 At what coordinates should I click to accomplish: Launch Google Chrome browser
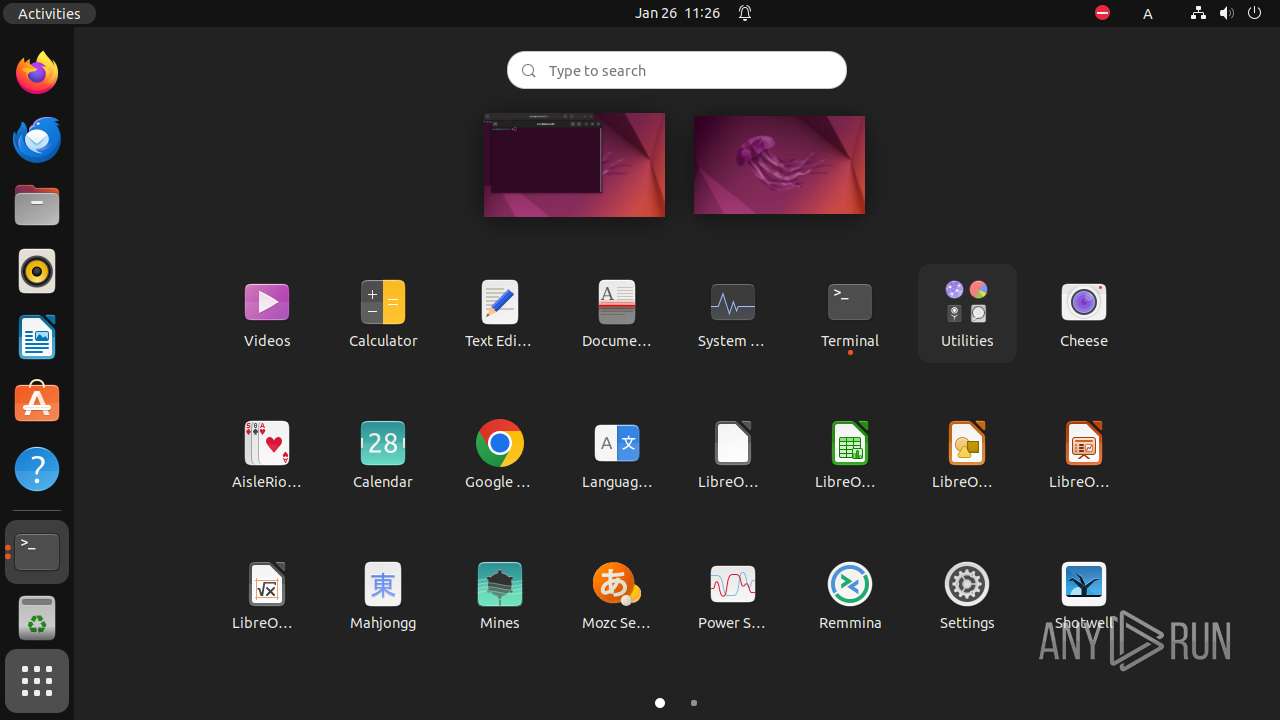pyautogui.click(x=500, y=454)
